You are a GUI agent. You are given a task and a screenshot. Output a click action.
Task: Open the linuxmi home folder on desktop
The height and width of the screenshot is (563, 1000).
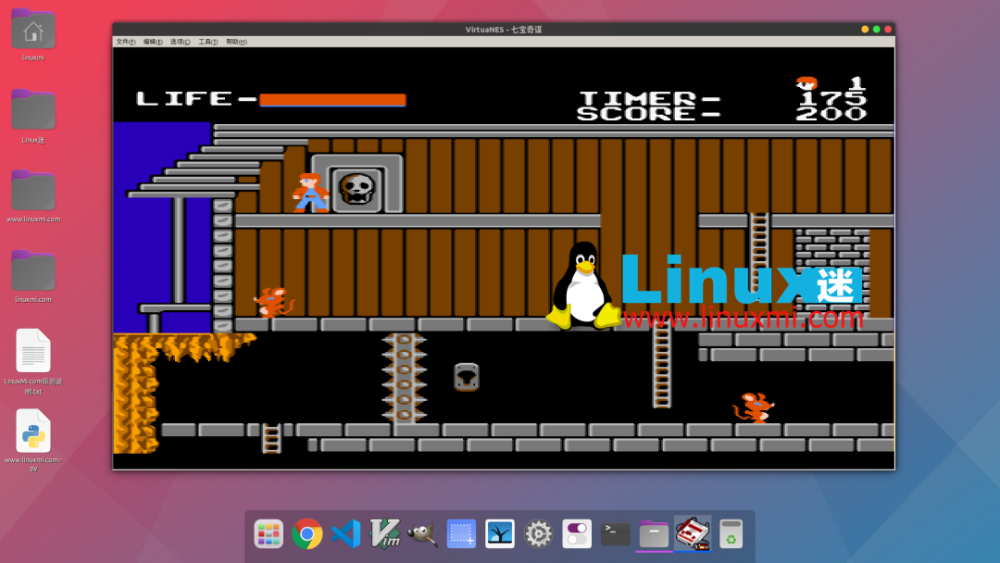[33, 30]
